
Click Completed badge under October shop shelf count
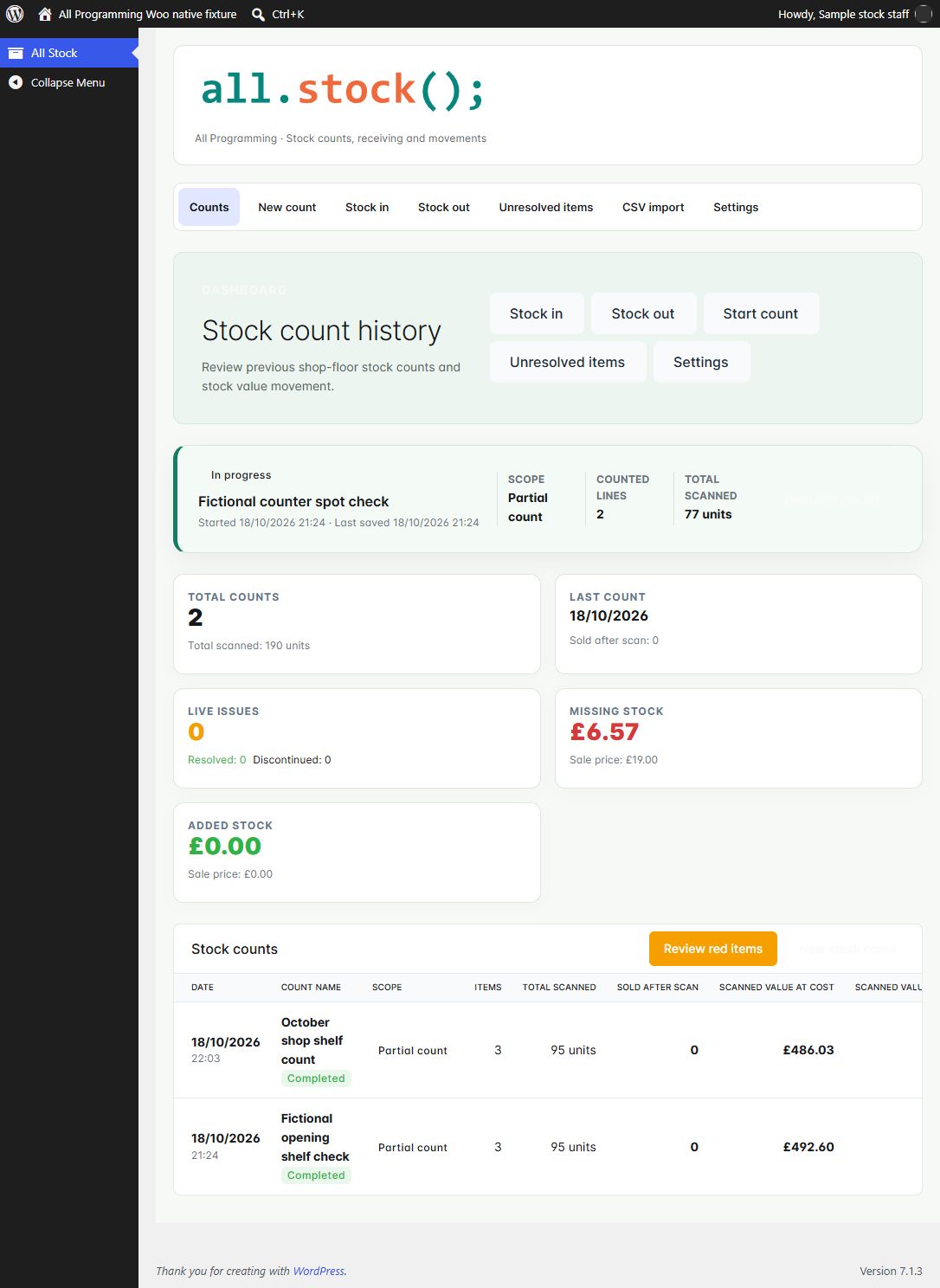click(x=316, y=1079)
